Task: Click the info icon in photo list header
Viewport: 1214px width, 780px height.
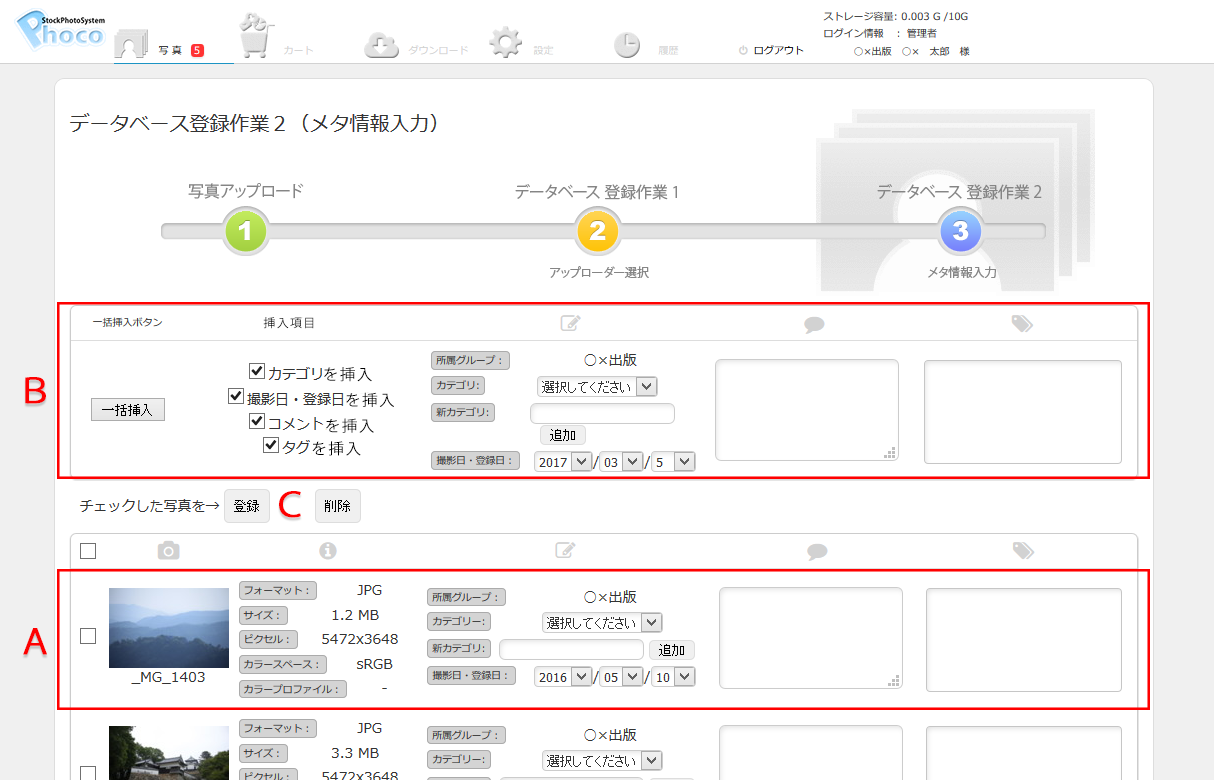Action: pyautogui.click(x=327, y=550)
